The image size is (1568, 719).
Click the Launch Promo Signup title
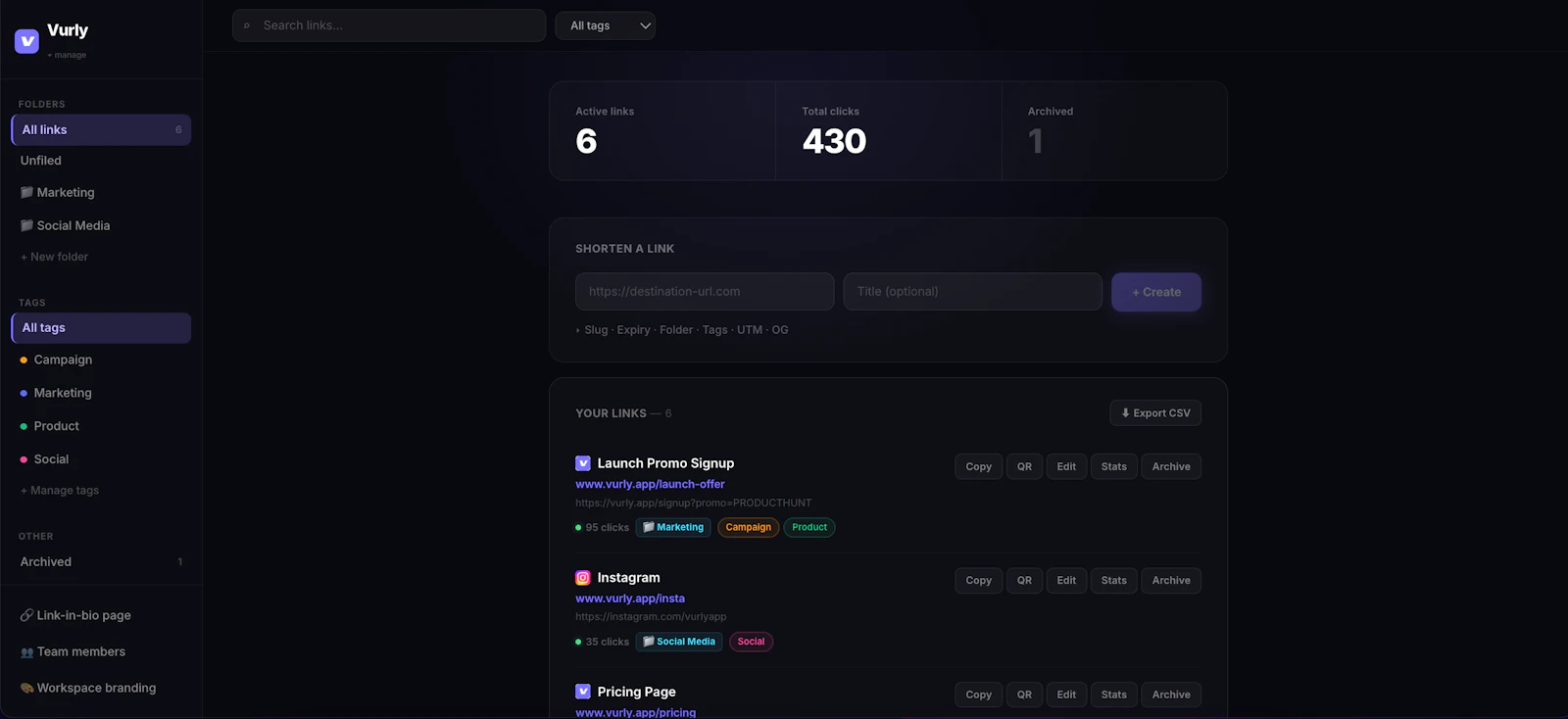665,463
